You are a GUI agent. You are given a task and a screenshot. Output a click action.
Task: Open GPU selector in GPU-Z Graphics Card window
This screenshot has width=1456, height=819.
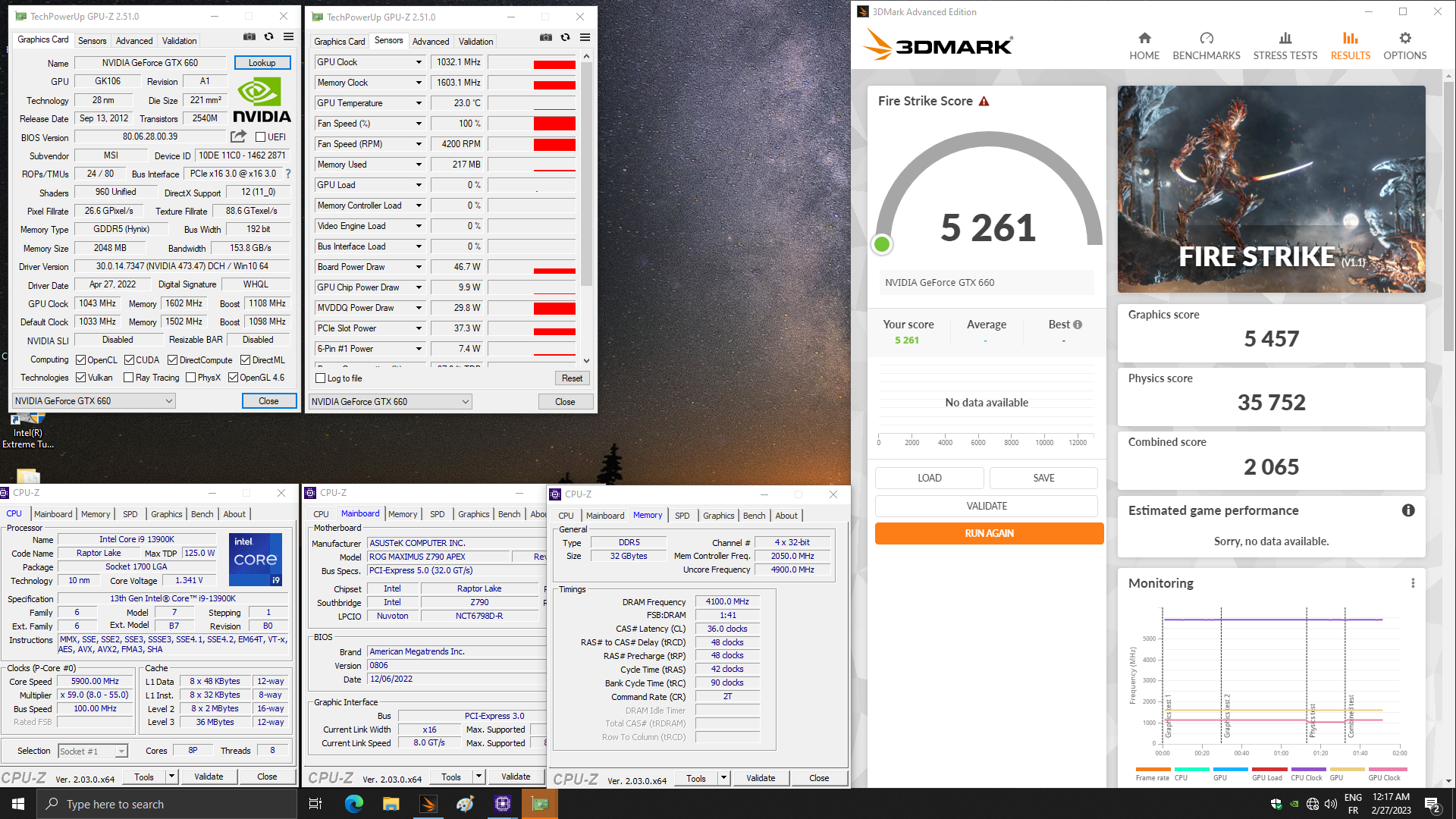click(94, 401)
